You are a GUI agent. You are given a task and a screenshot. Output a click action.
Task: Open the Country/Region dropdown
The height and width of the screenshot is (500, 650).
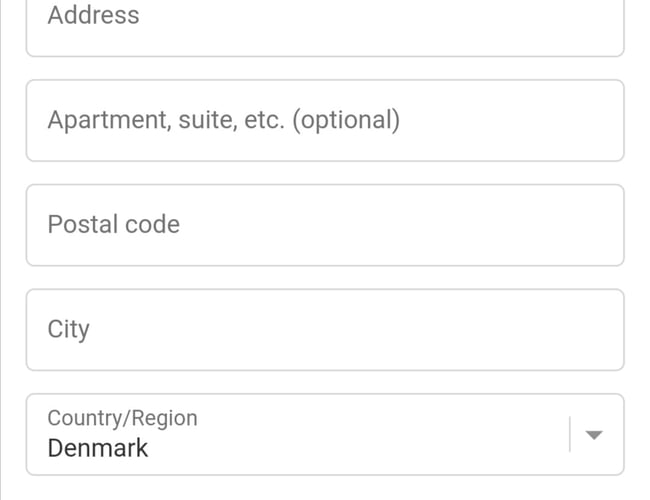point(325,435)
